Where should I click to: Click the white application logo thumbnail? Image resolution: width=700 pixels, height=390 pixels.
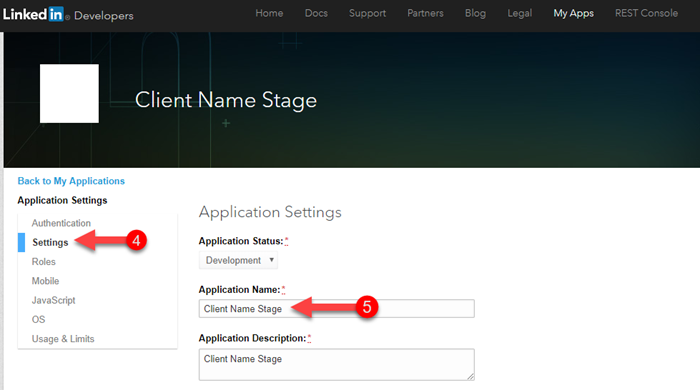pos(69,93)
